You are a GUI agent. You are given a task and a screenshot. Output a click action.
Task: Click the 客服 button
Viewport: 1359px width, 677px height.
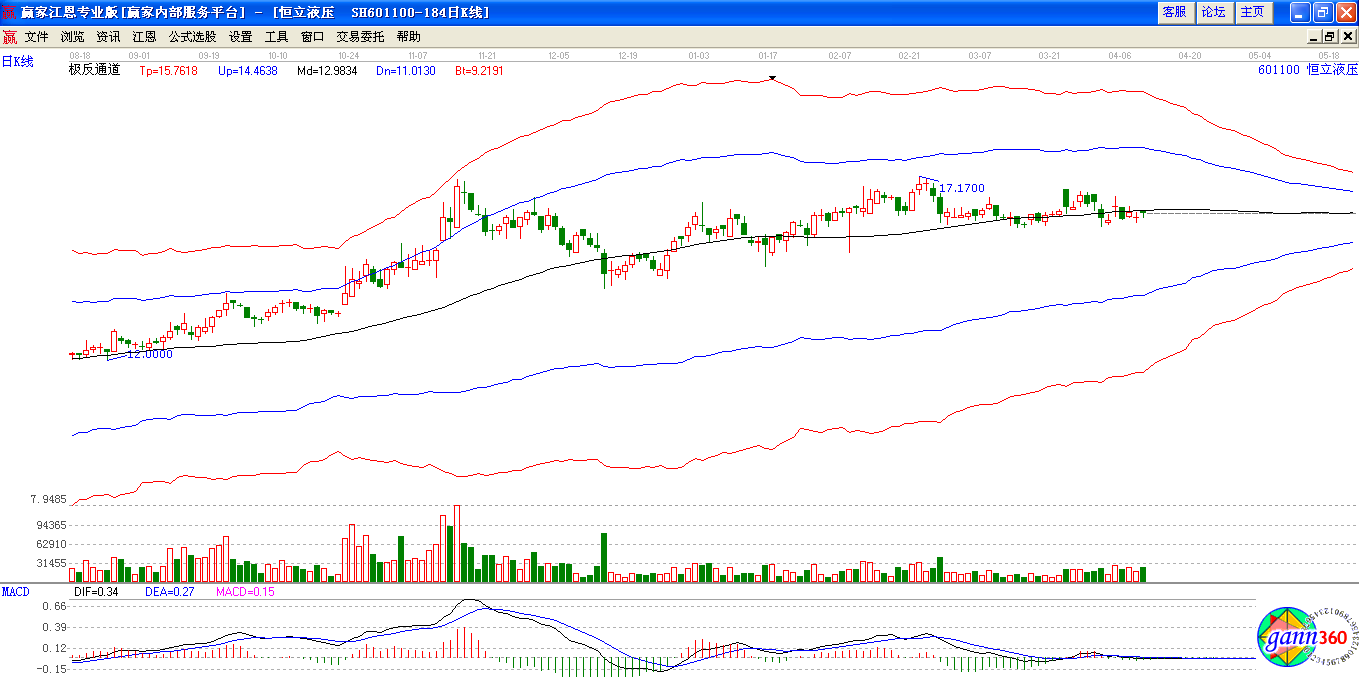(1174, 12)
